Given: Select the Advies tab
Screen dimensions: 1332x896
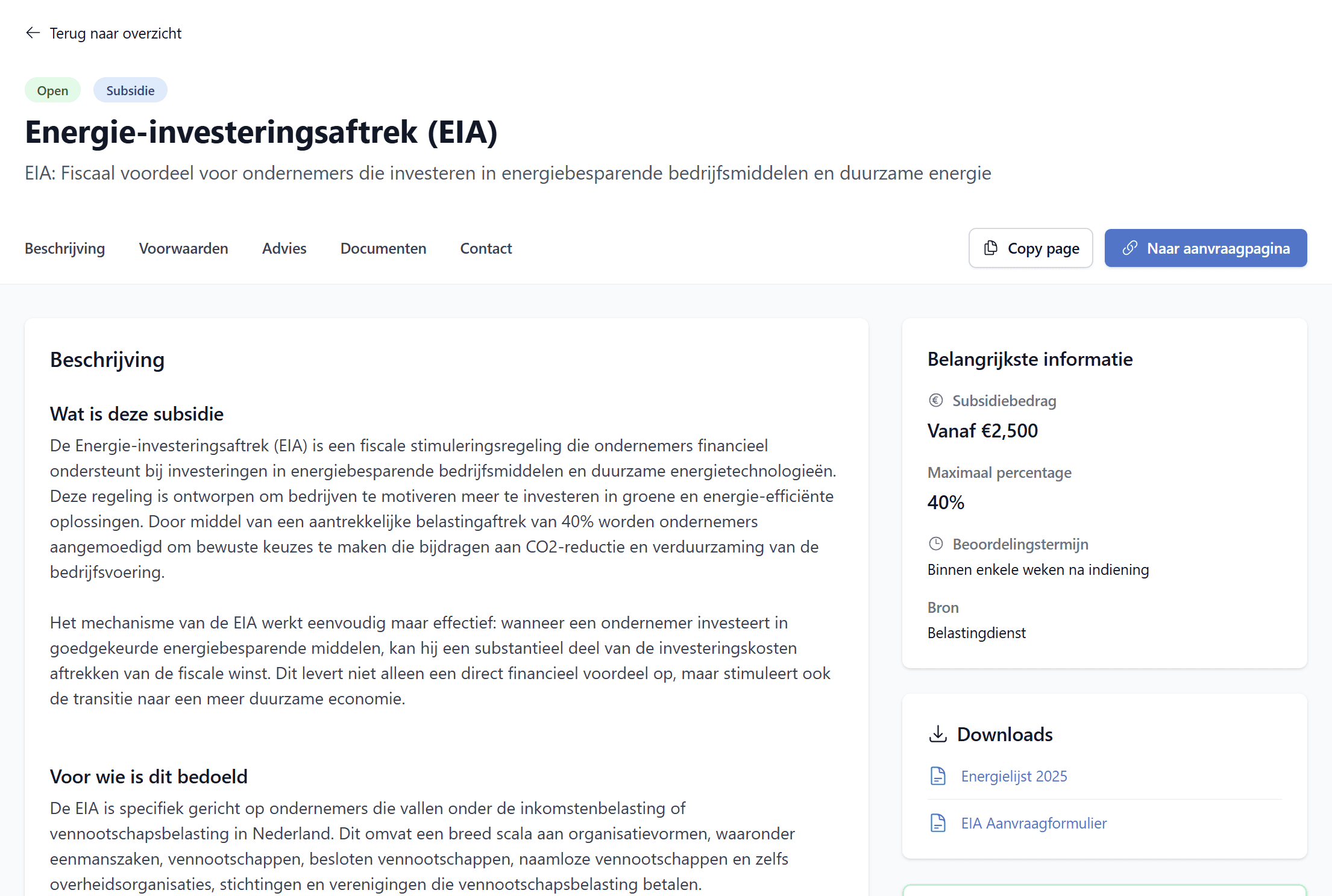Looking at the screenshot, I should click(x=284, y=248).
